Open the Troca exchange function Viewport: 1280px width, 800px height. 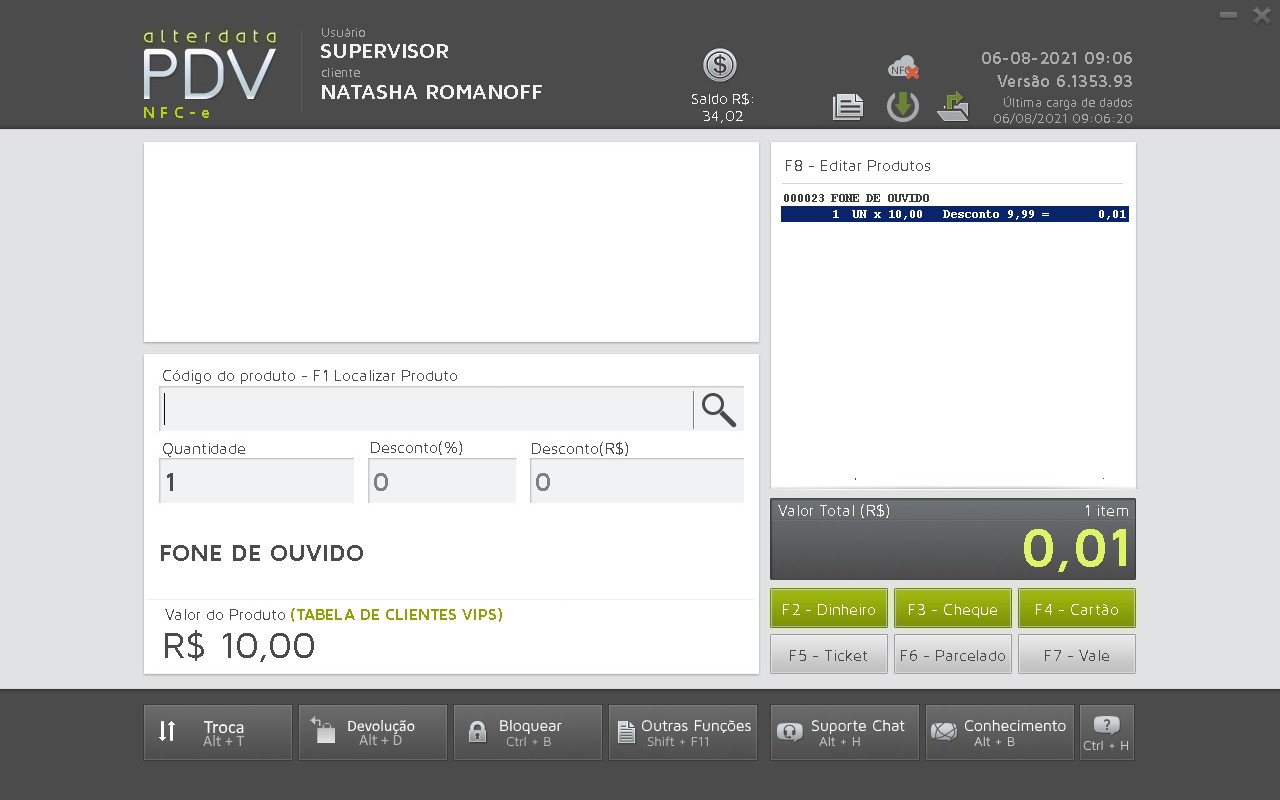click(x=218, y=732)
